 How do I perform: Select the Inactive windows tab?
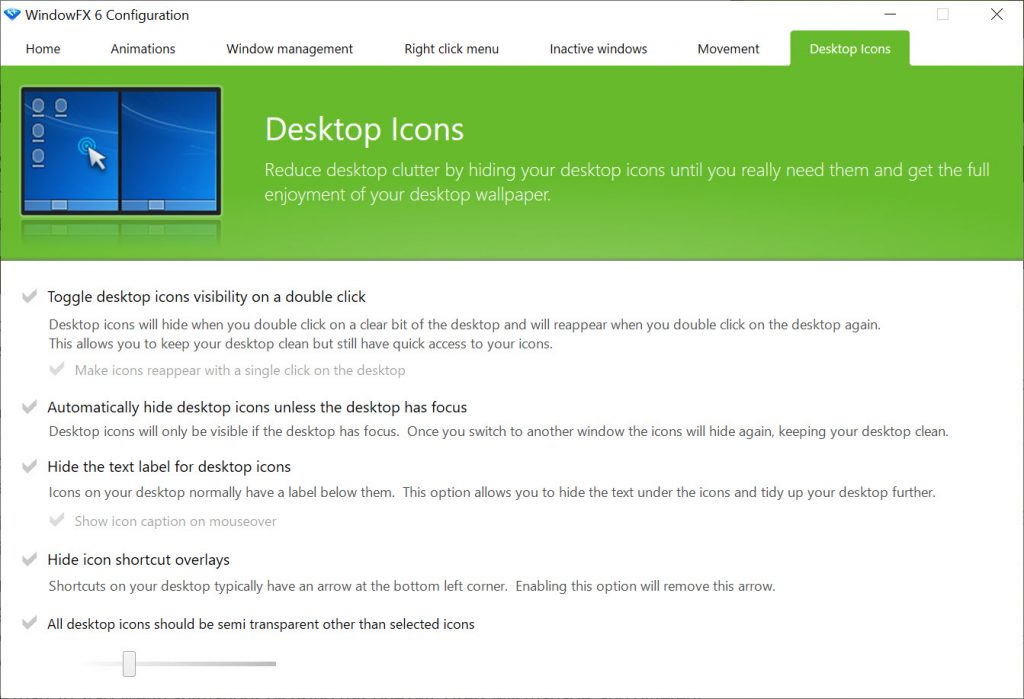(598, 49)
